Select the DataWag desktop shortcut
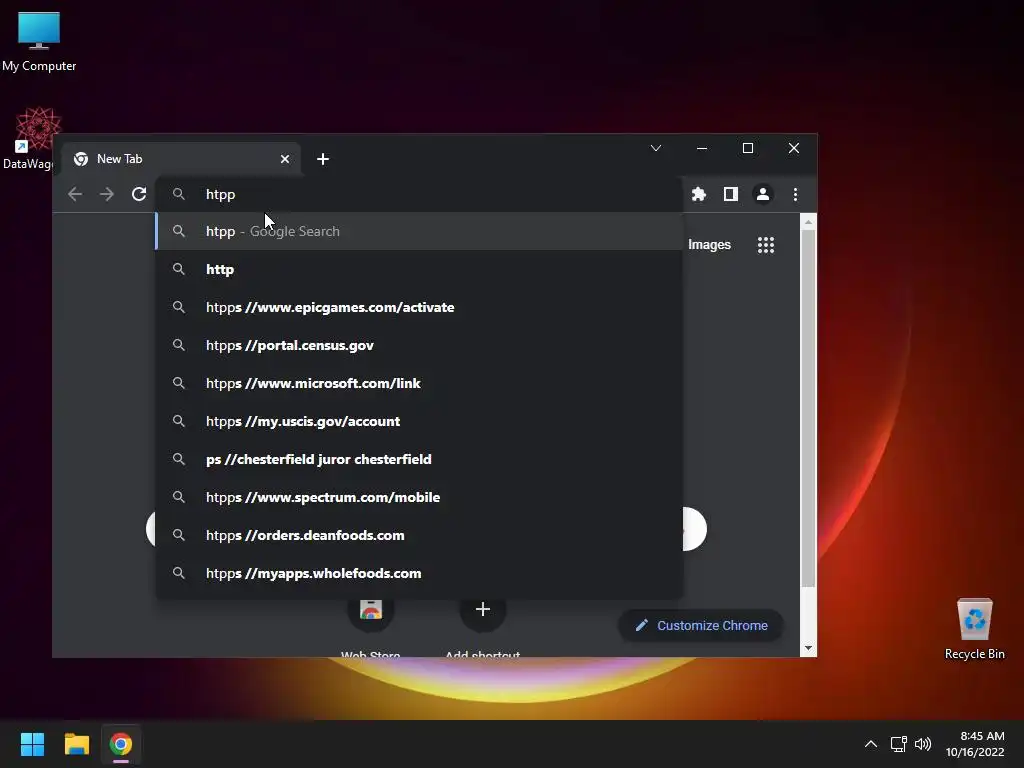 (x=31, y=138)
